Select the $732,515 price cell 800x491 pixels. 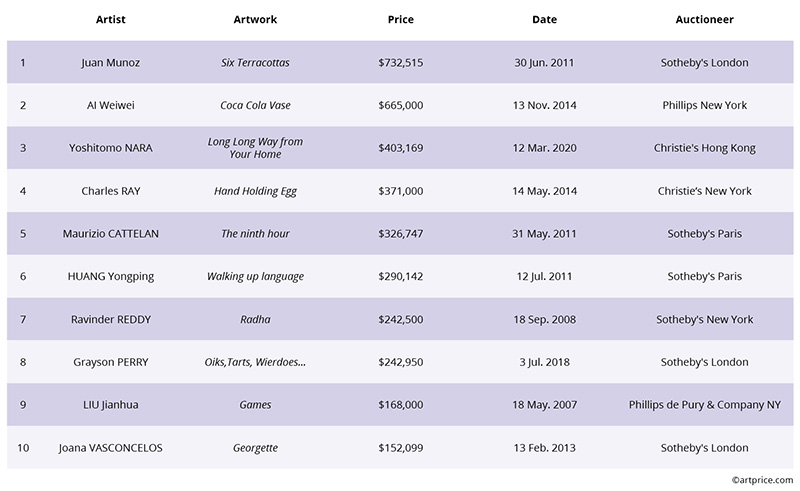401,62
